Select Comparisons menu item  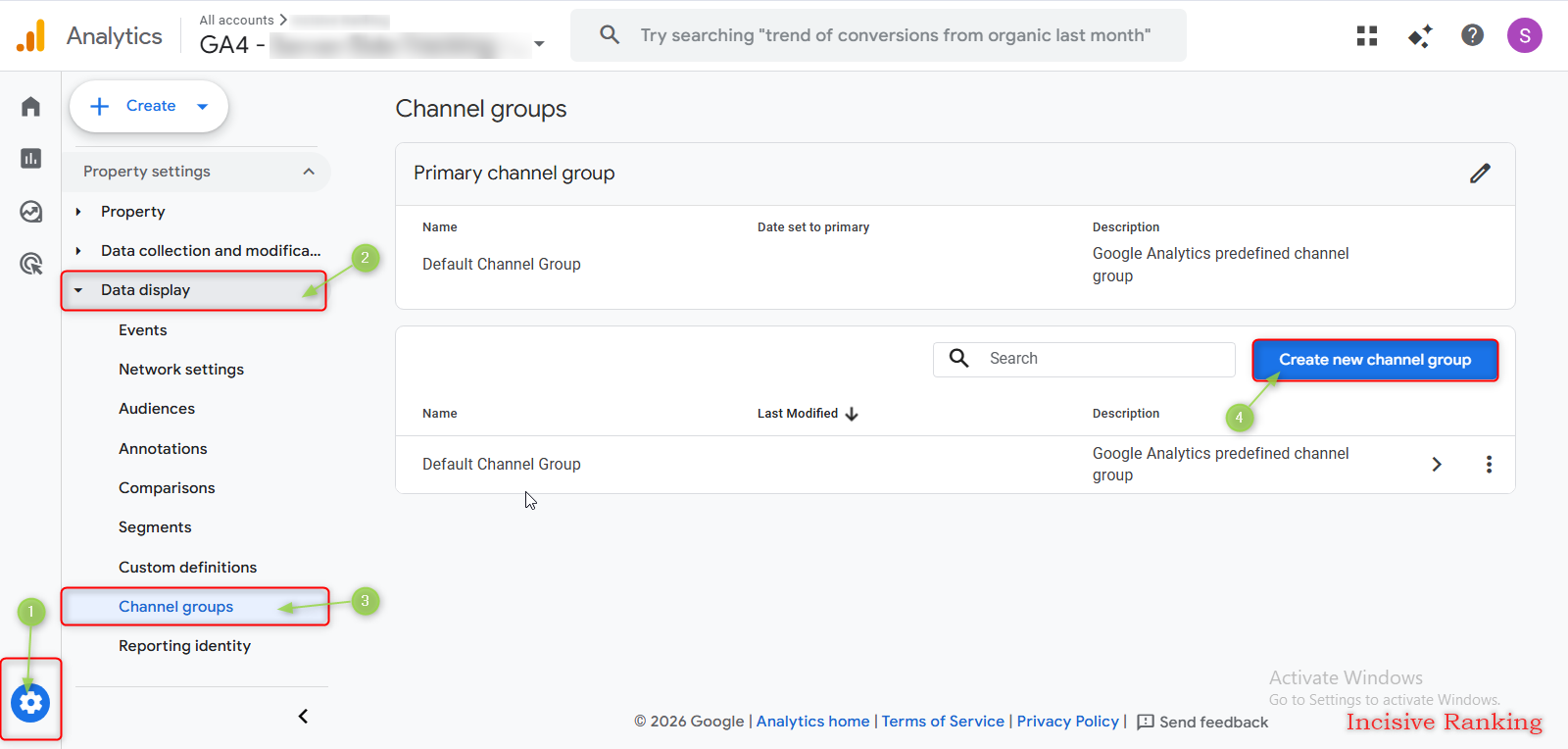[x=167, y=488]
